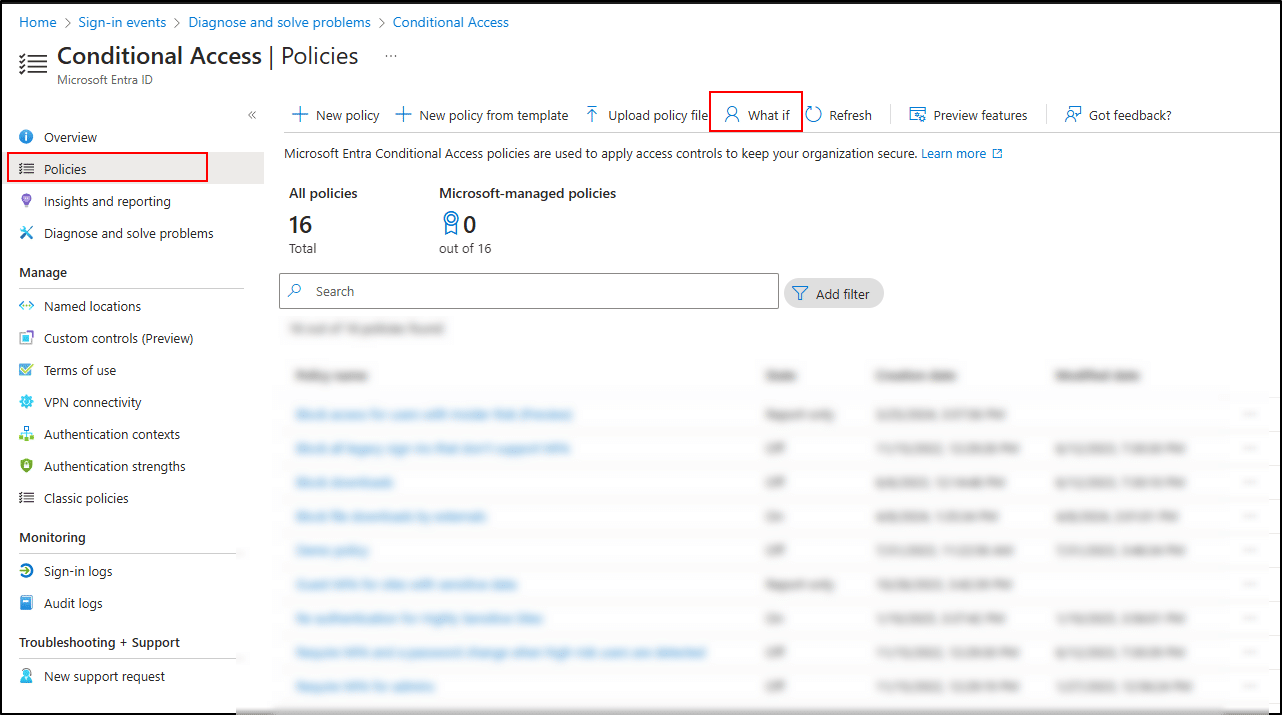Open Classic policies
Image resolution: width=1282 pixels, height=715 pixels.
coord(86,498)
